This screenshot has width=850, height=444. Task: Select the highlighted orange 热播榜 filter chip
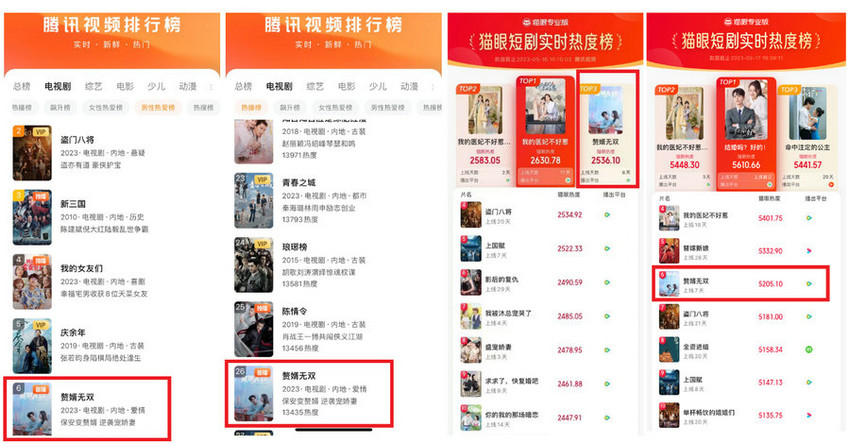(251, 108)
